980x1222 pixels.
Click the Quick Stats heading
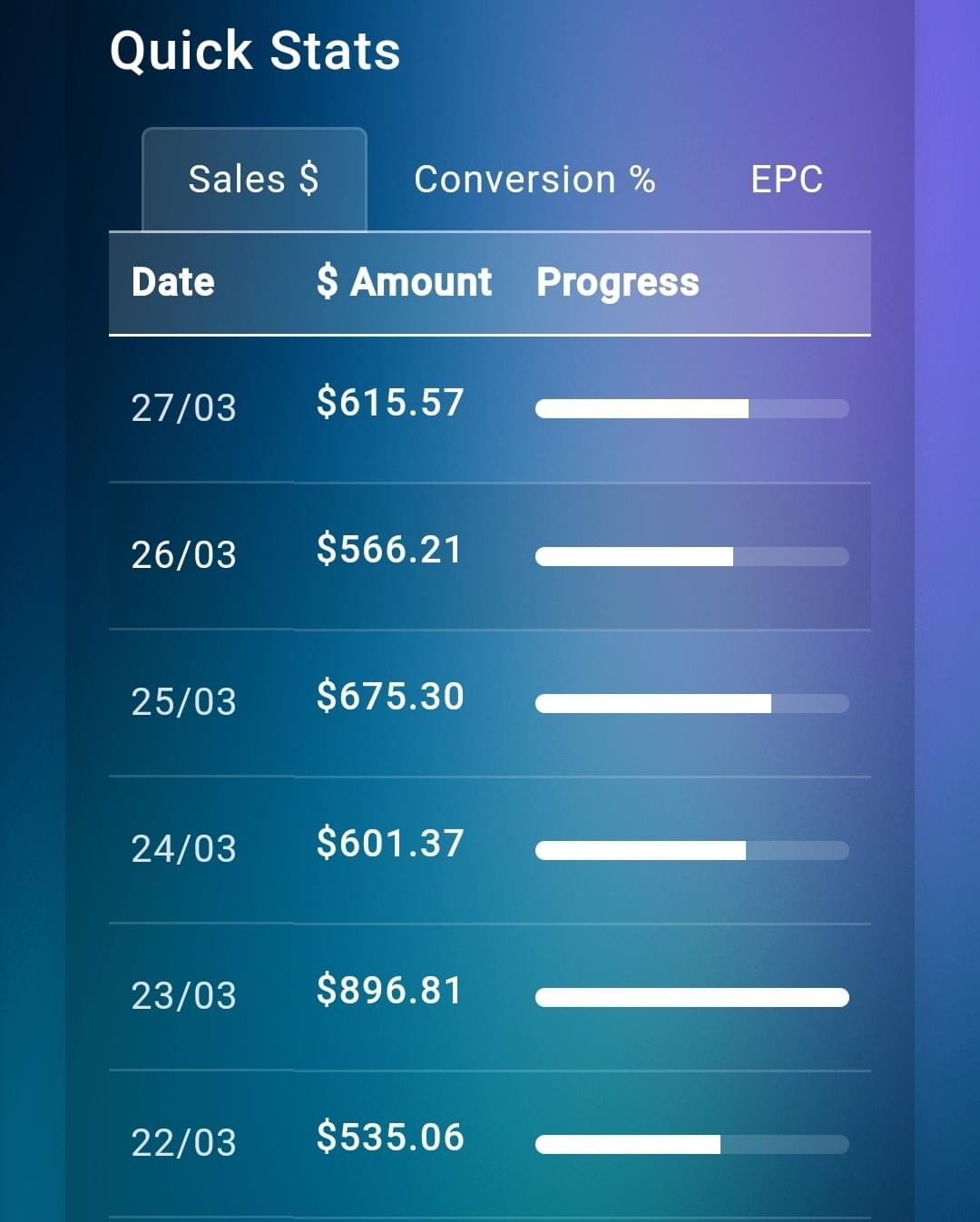point(255,51)
